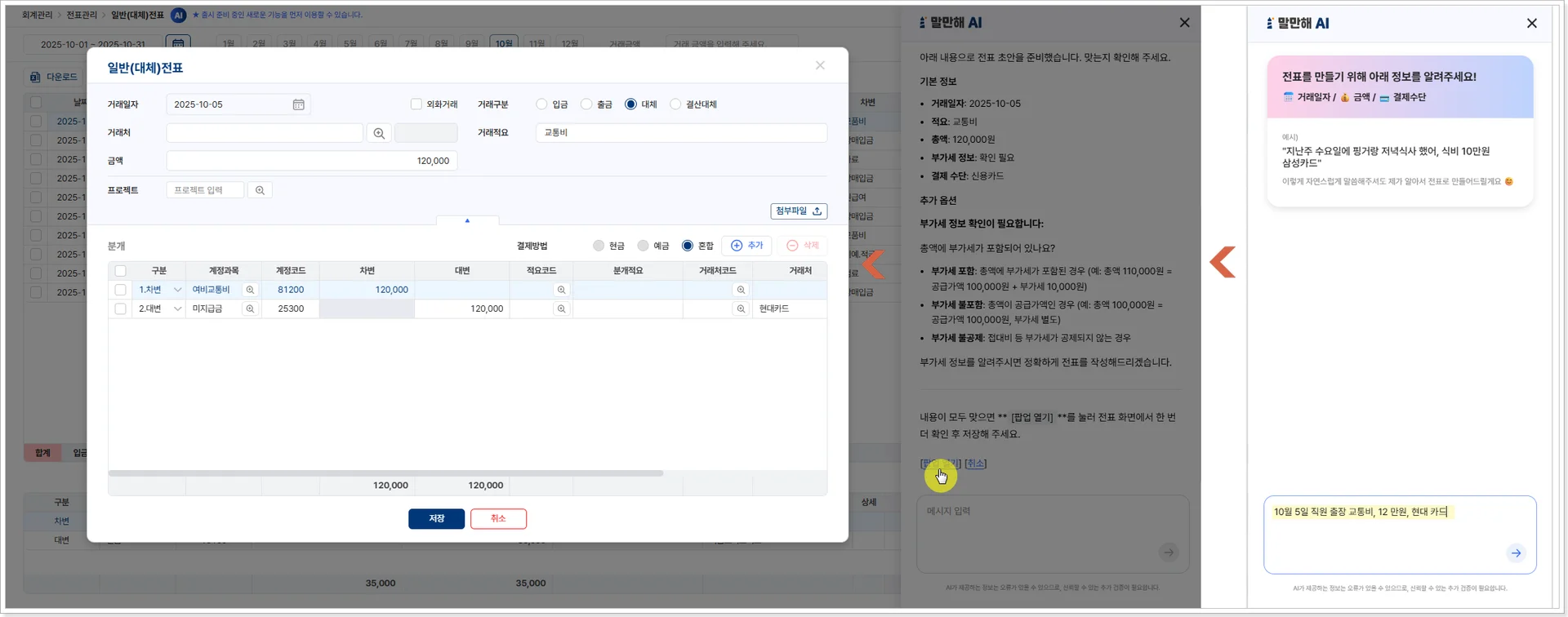Click the 저장 button
This screenshot has height=617, width=1568.
[436, 519]
